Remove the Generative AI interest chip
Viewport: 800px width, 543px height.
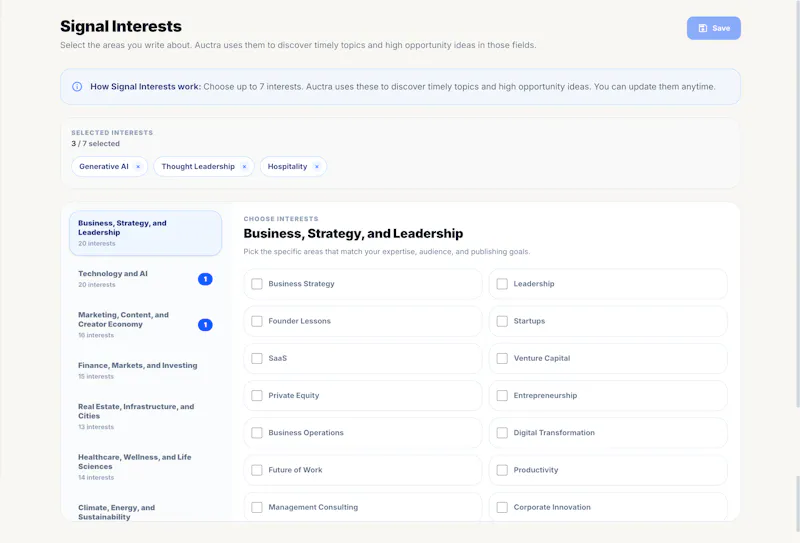pyautogui.click(x=138, y=167)
